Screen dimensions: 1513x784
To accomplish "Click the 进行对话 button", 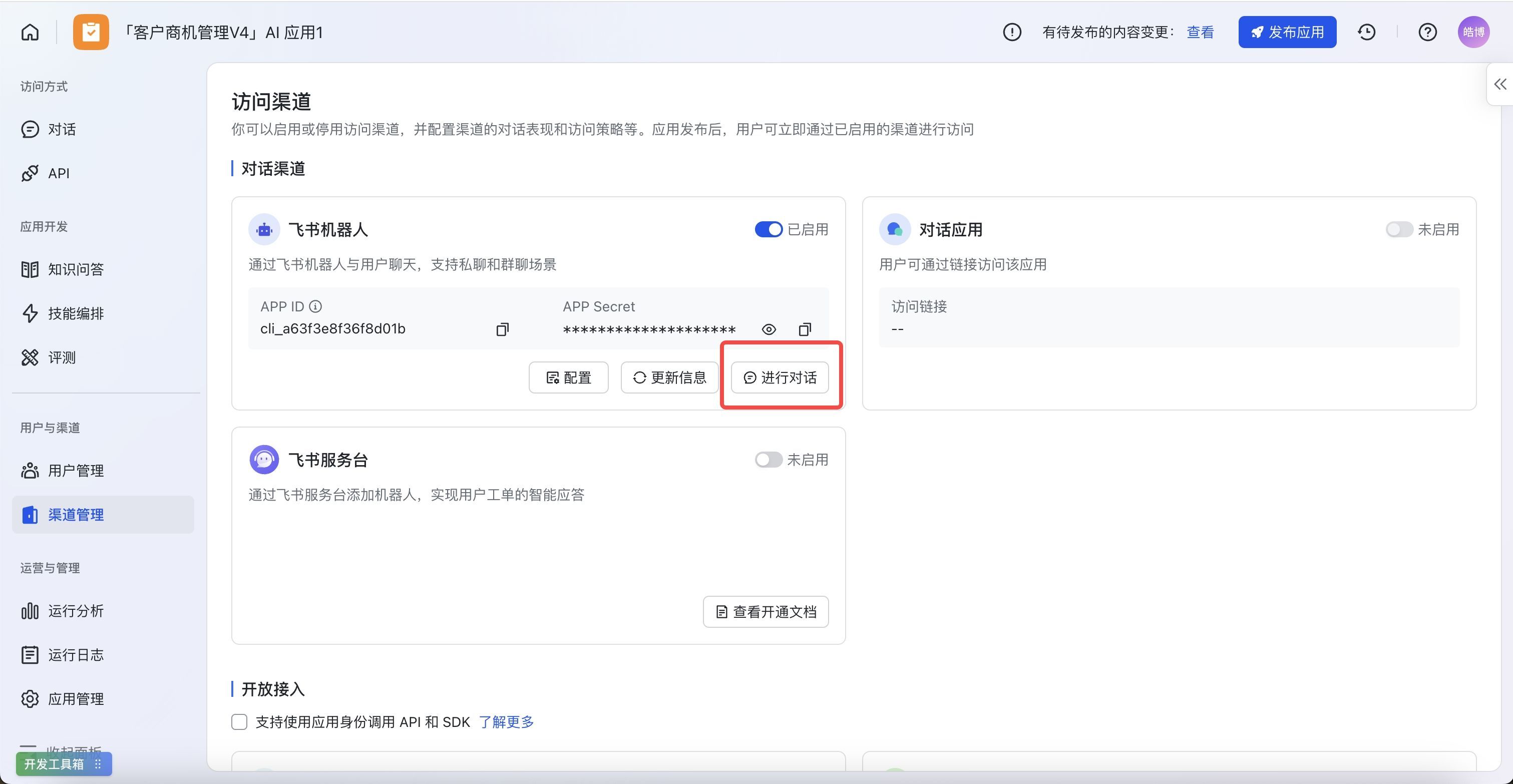I will (x=780, y=377).
